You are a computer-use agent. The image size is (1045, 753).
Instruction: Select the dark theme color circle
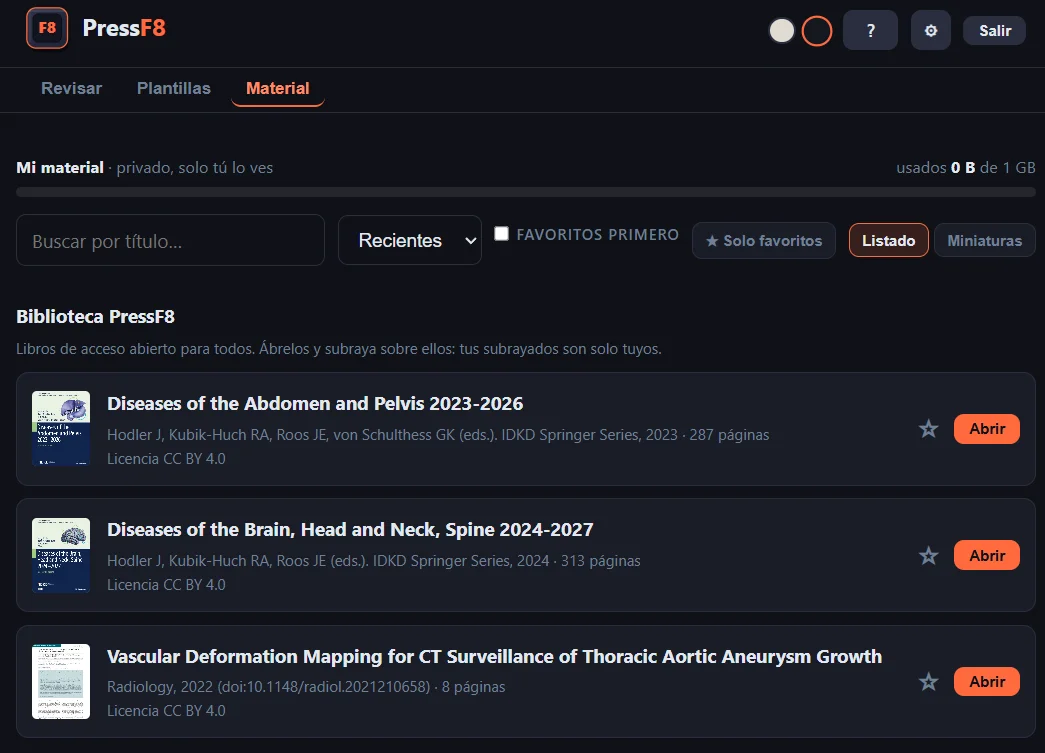click(x=816, y=31)
